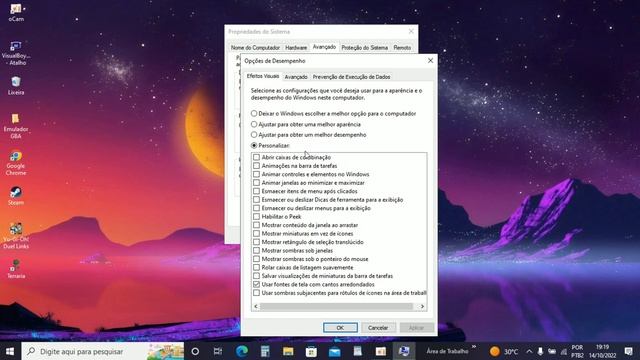Enable 'Mostrar sombras sob o ponteiro do mouse'

coord(256,259)
